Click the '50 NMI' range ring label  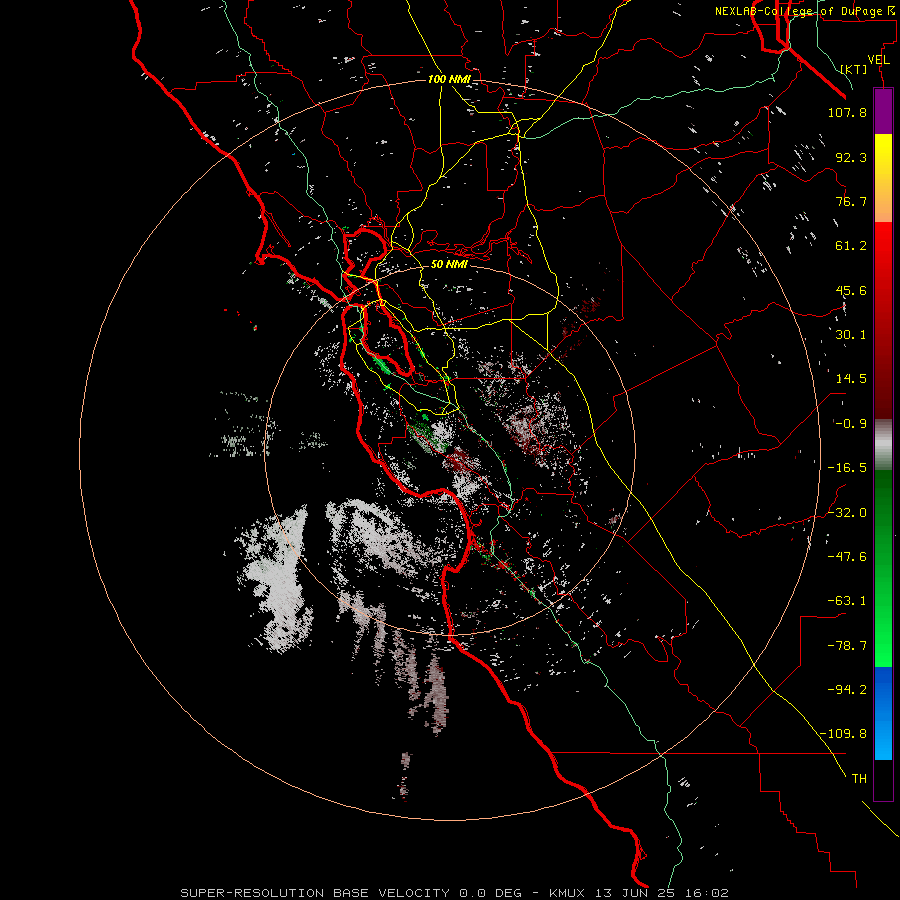point(449,264)
